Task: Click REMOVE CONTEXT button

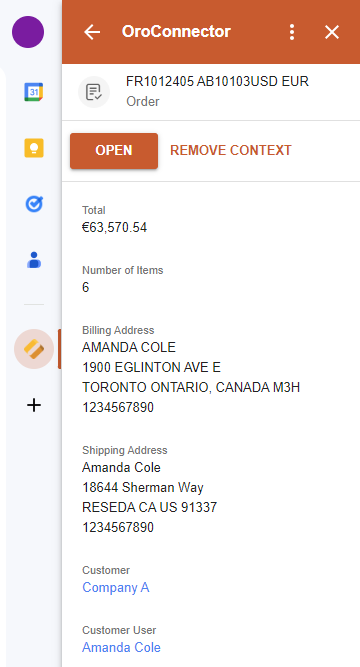Action: (231, 151)
